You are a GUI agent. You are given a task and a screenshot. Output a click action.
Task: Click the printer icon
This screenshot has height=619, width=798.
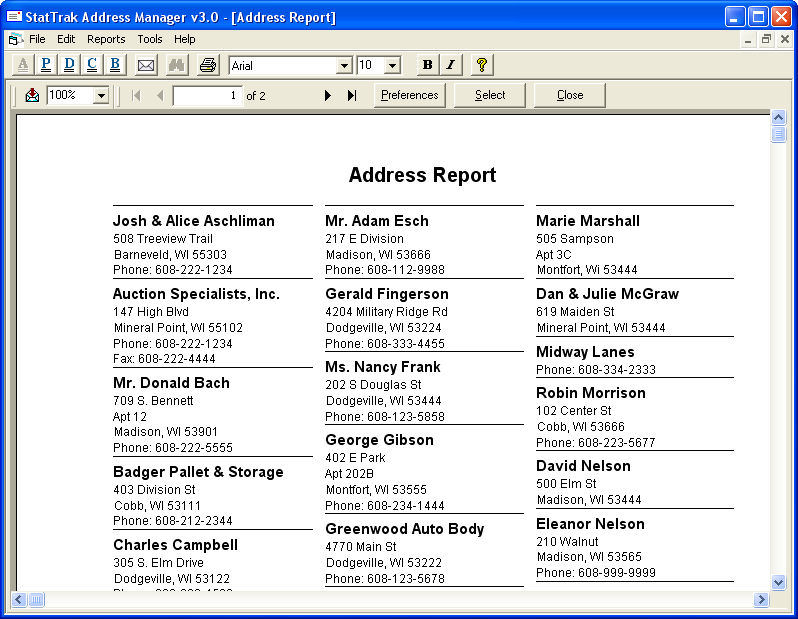(x=208, y=65)
